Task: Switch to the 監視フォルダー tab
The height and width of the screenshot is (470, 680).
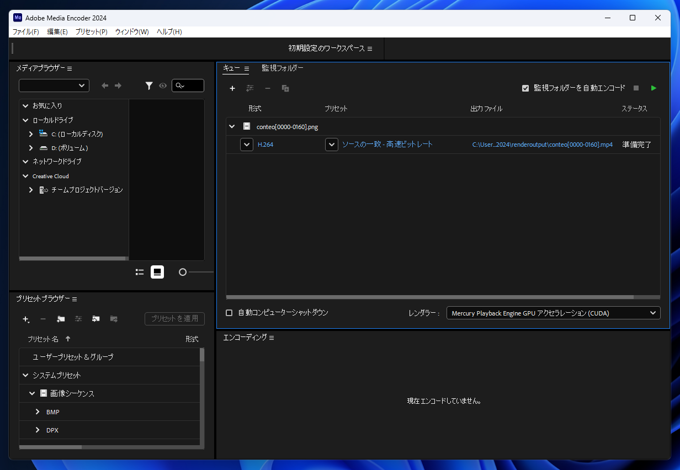Action: (282, 68)
